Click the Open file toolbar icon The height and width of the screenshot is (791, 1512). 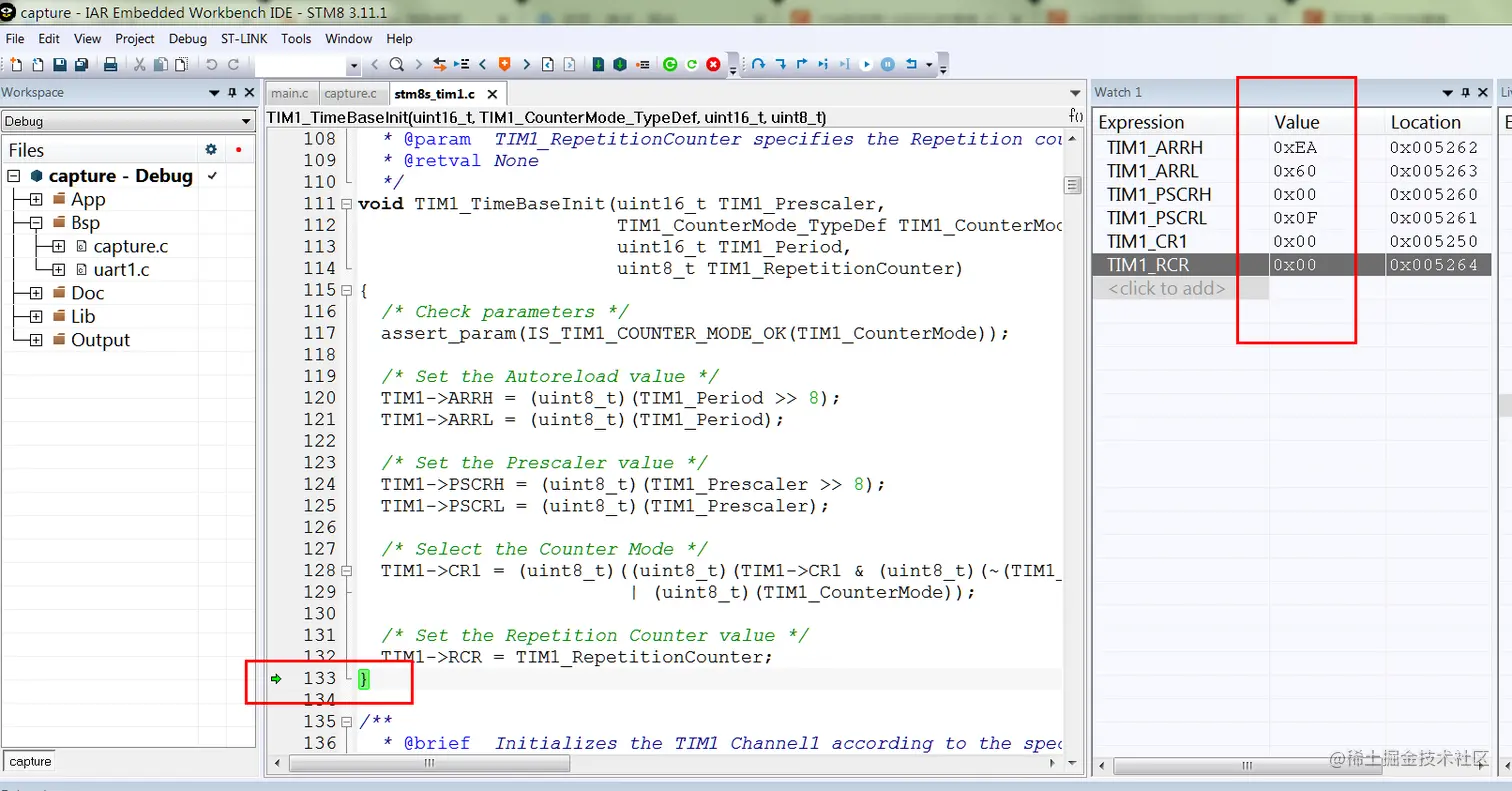37,64
